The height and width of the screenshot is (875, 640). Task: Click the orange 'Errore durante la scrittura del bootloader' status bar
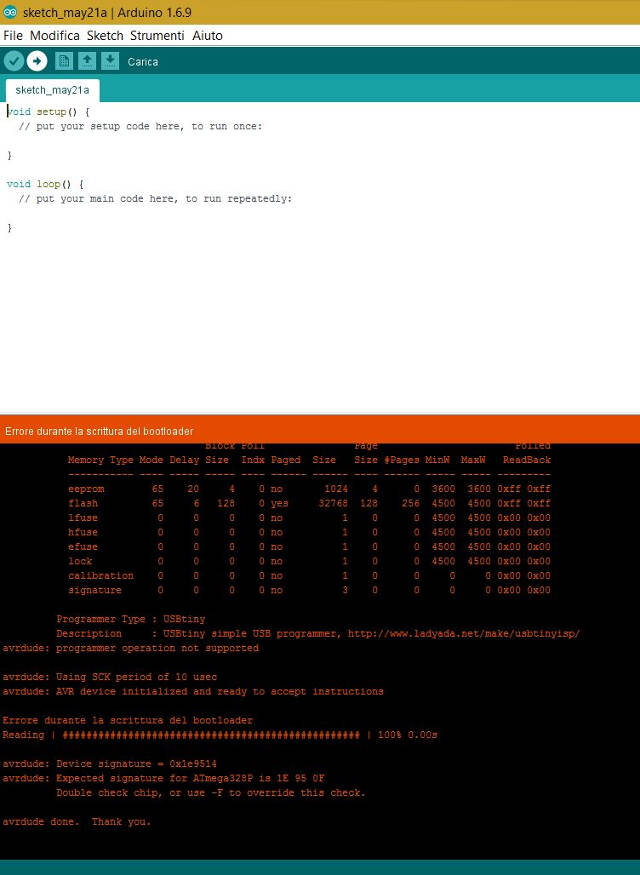coord(320,431)
